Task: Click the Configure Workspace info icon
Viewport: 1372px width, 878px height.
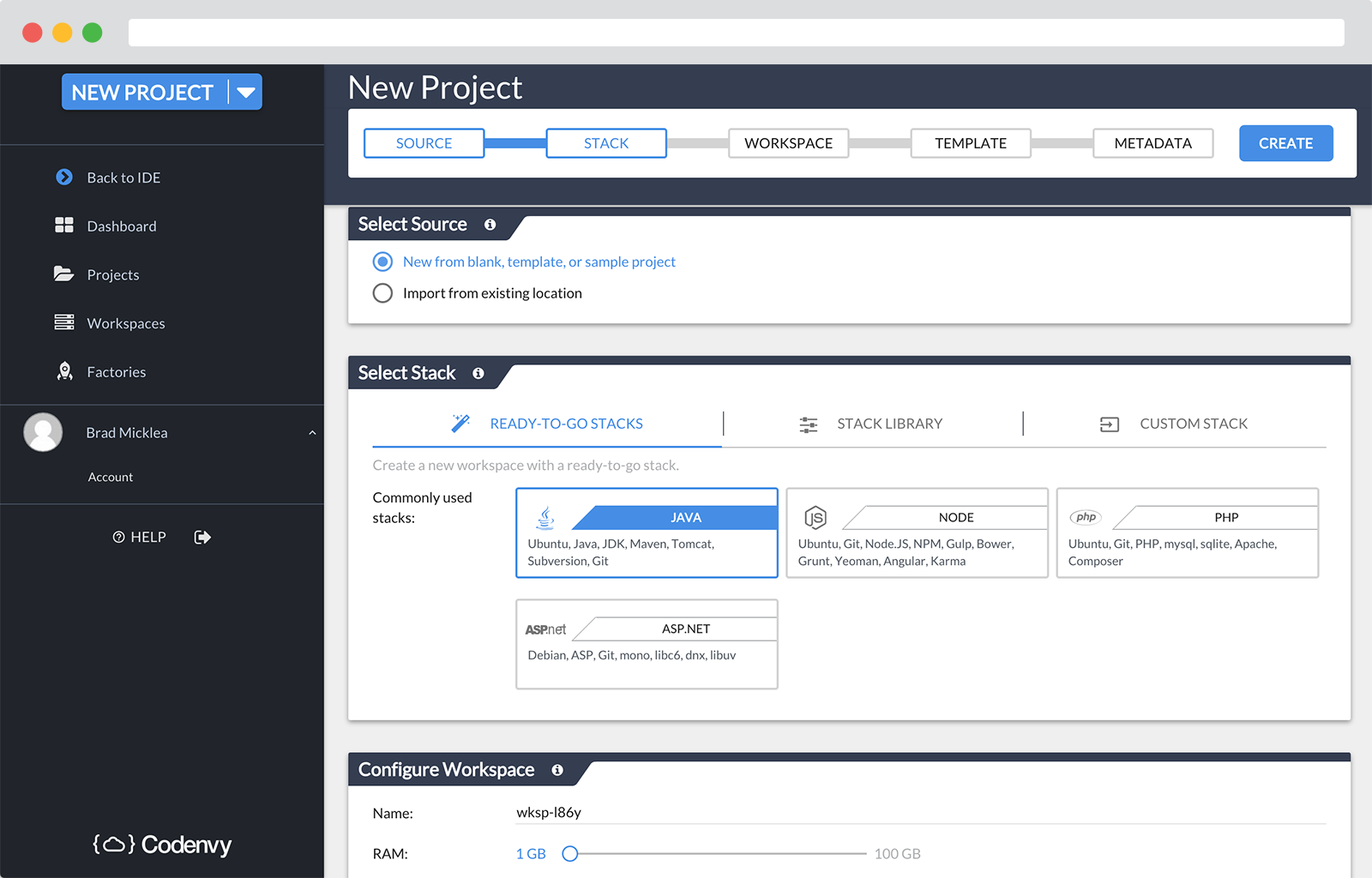Action: coord(558,770)
